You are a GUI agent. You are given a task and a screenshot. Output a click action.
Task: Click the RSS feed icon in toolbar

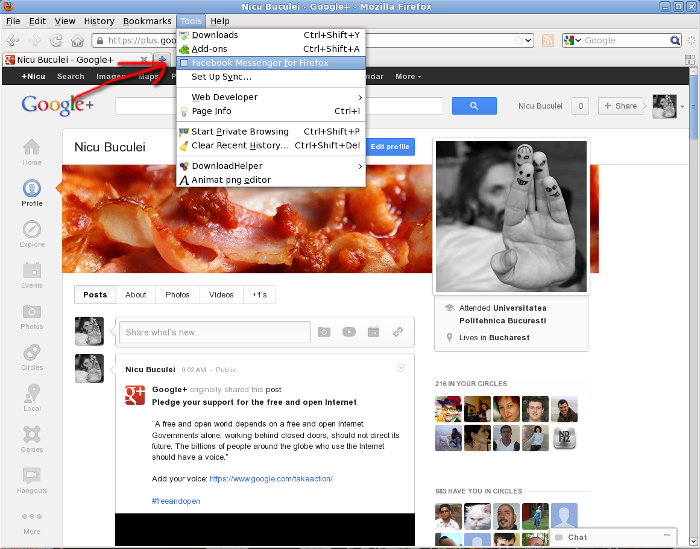pyautogui.click(x=548, y=40)
